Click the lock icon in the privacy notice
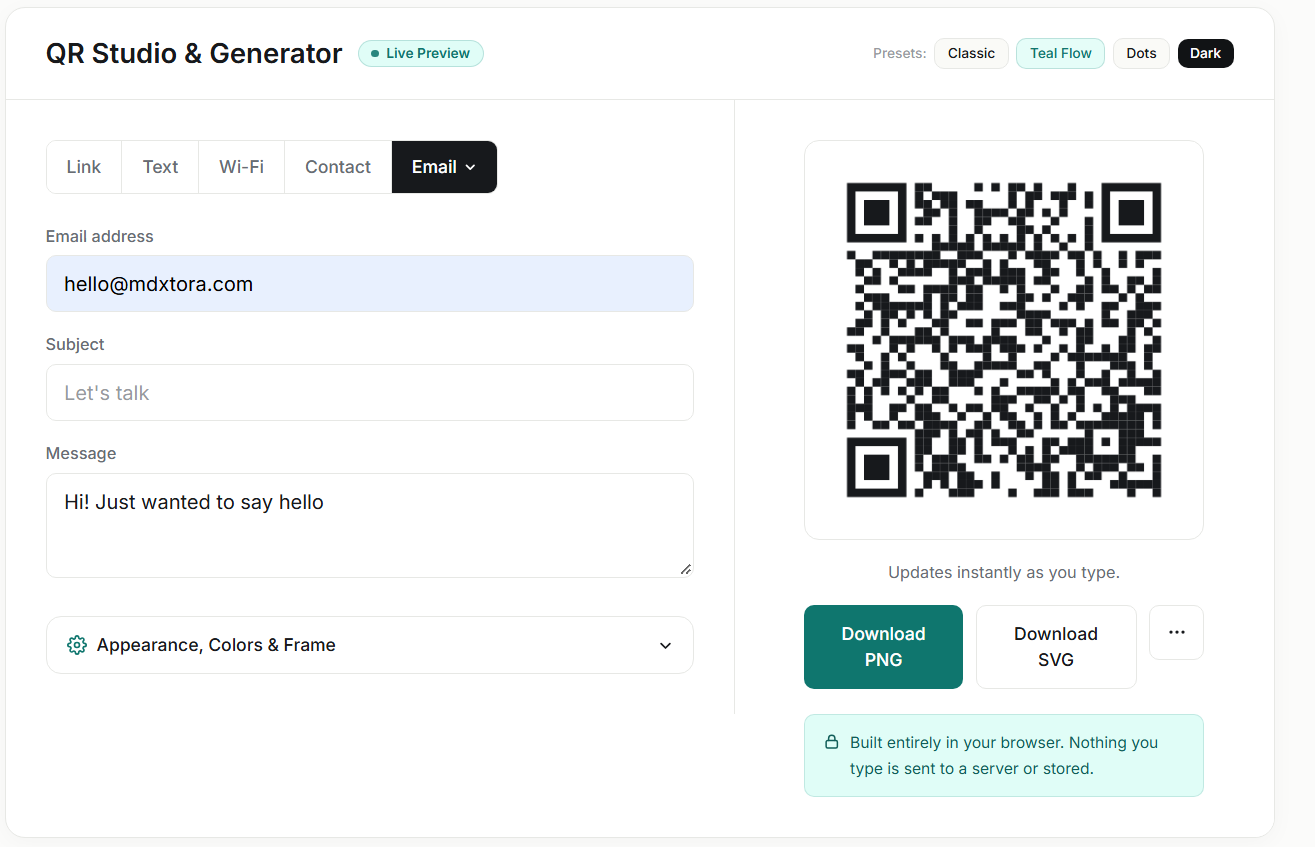Viewport: 1315px width, 847px height. tap(831, 742)
